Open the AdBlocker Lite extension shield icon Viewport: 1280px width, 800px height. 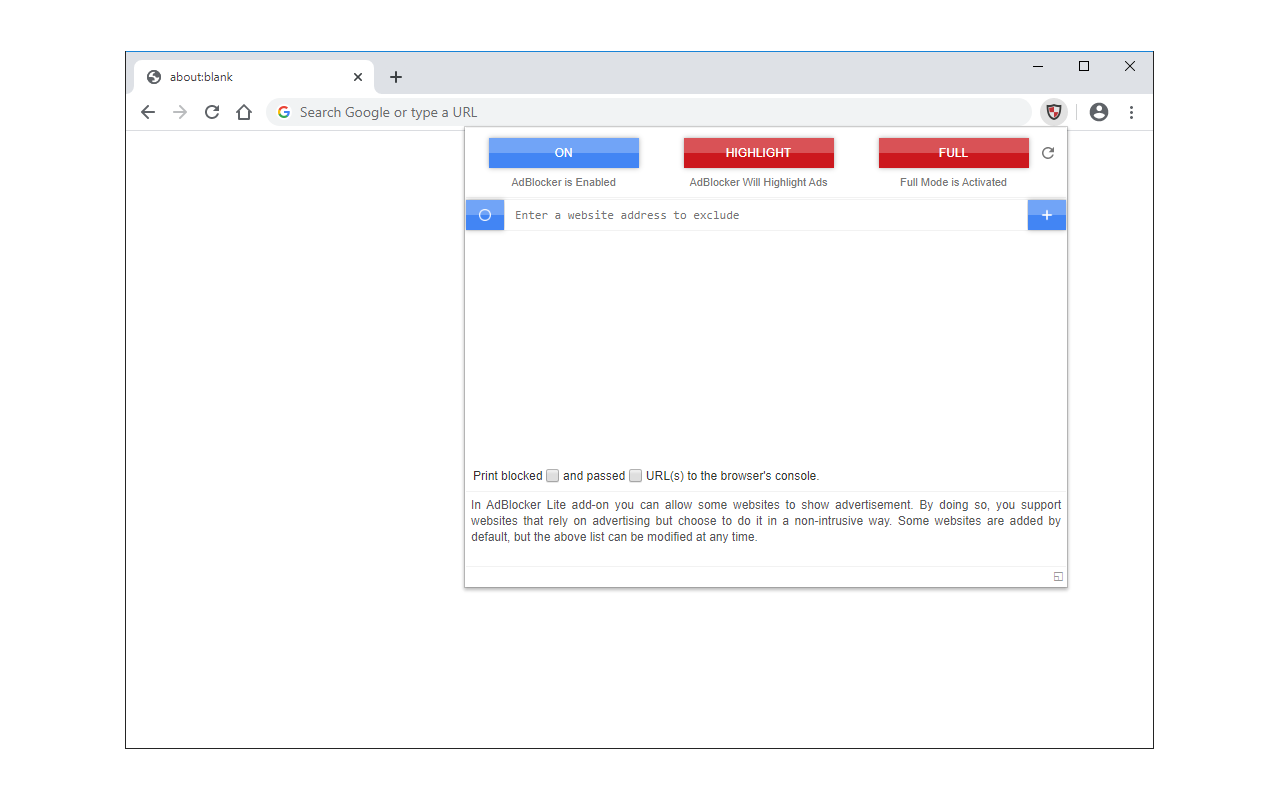tap(1054, 112)
